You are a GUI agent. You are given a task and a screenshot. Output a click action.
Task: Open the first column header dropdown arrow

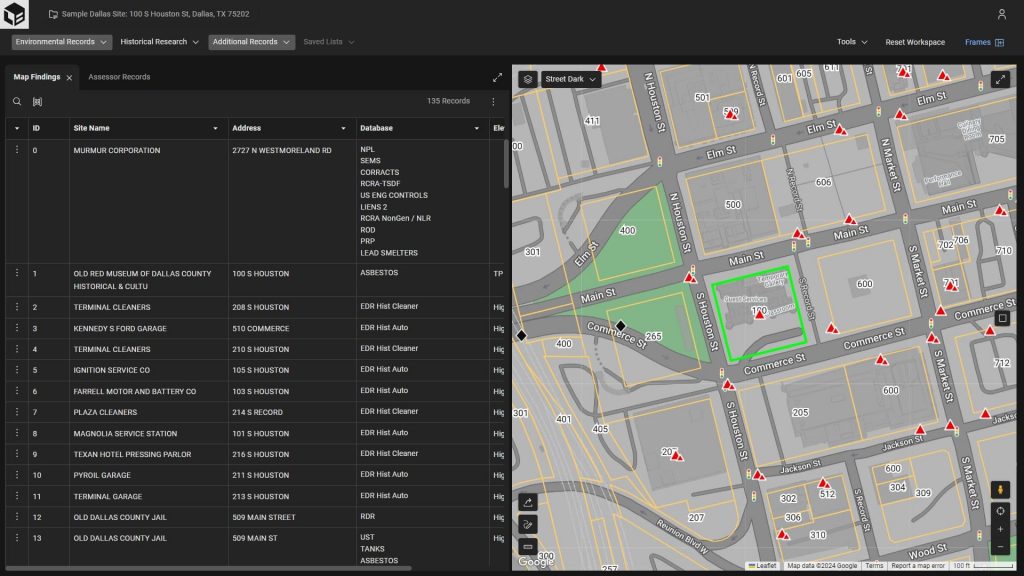pos(17,129)
